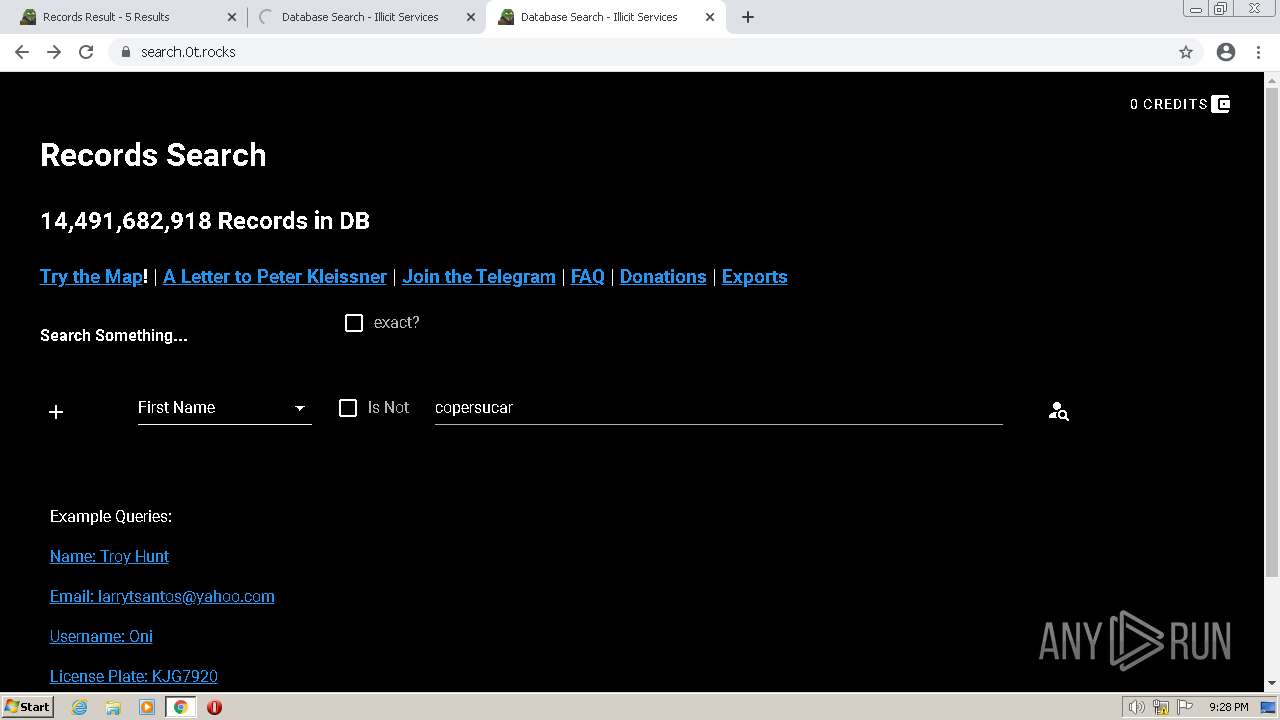This screenshot has height=720, width=1280.
Task: Click the 0 CREDITS label
Action: [x=1169, y=104]
